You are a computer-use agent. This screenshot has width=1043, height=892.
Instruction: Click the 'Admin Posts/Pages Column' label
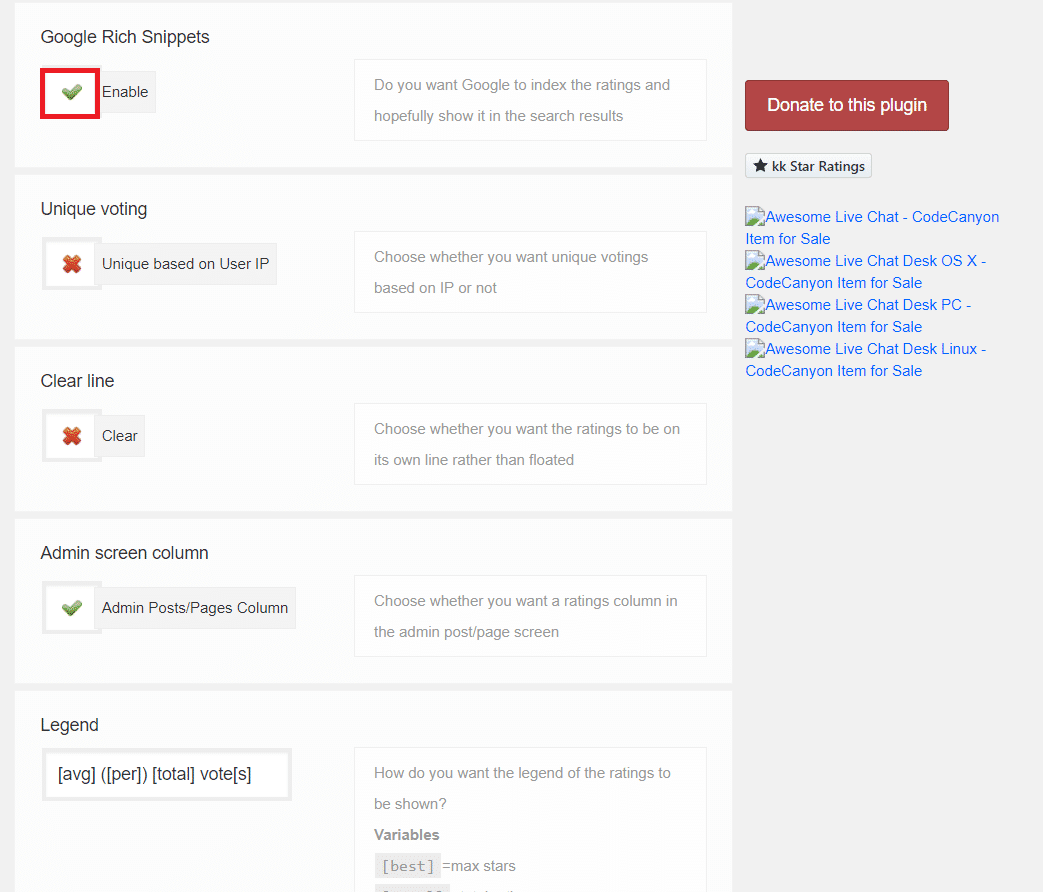pyautogui.click(x=194, y=608)
